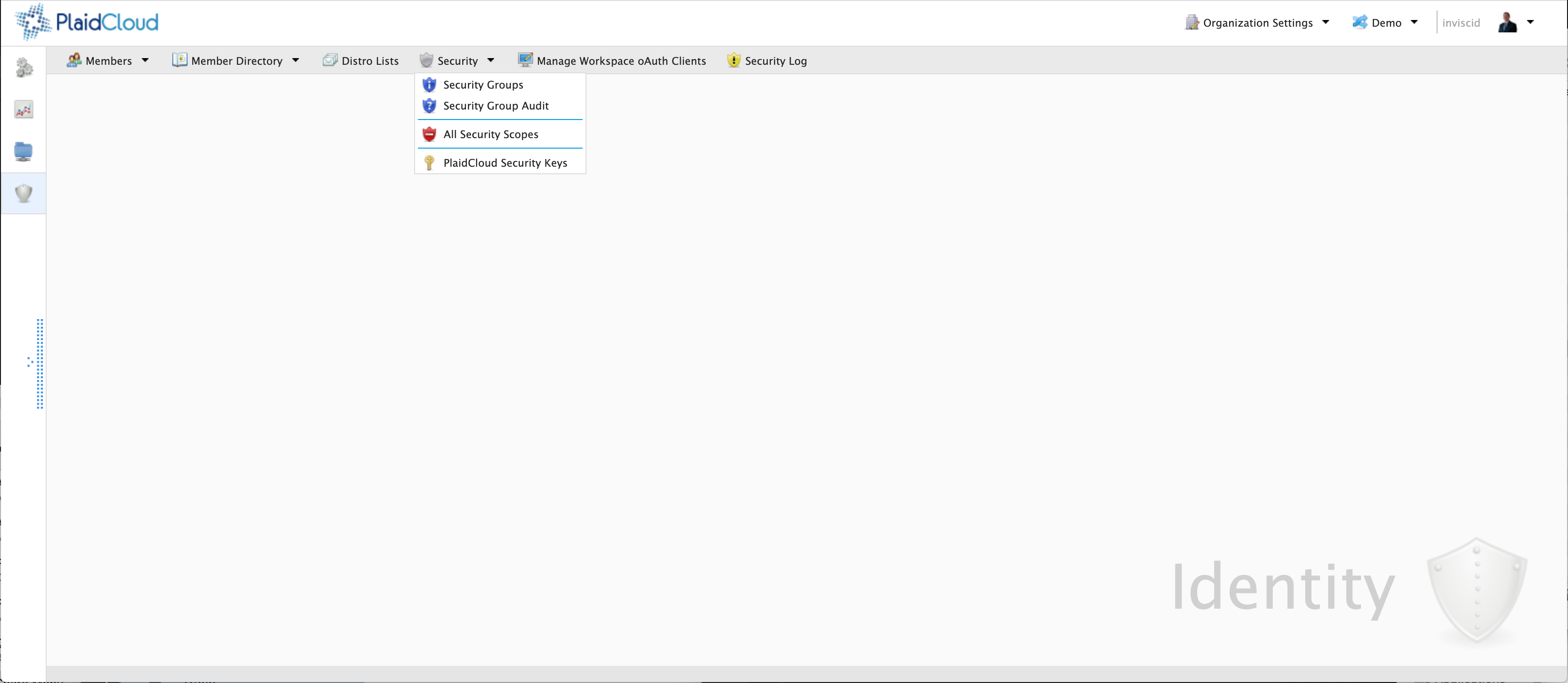Toggle the Demo workspace selector

(1388, 22)
